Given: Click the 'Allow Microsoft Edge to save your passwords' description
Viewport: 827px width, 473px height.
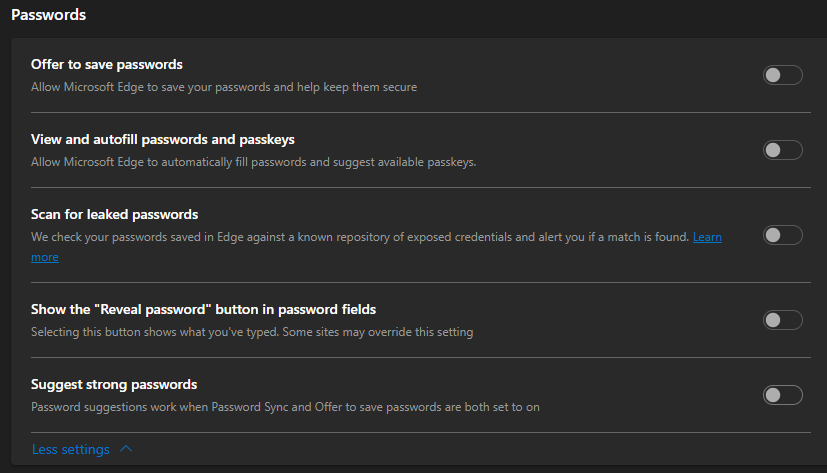Looking at the screenshot, I should [x=224, y=87].
